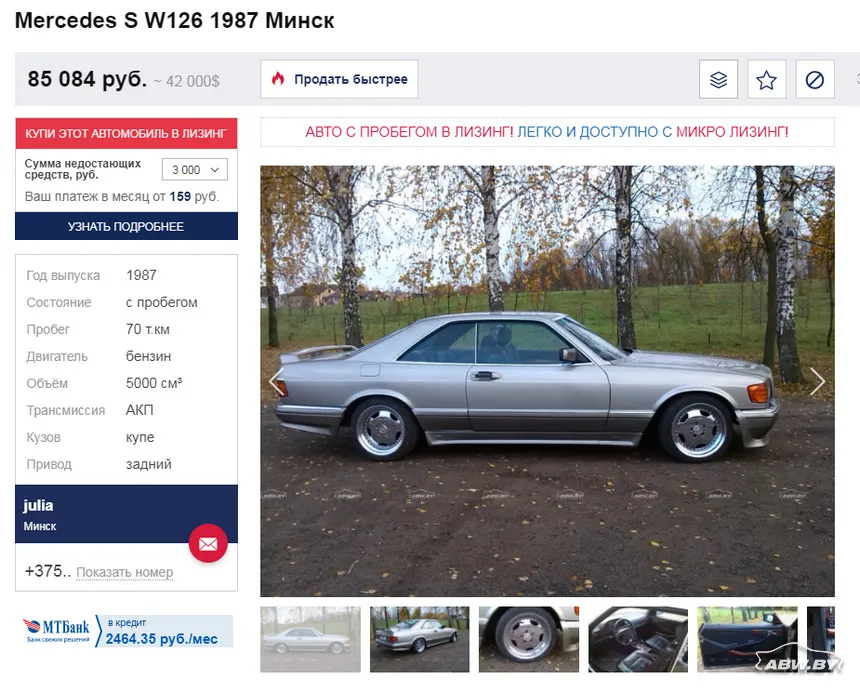Add listing to favorites with star icon
This screenshot has height=693, width=860.
click(766, 79)
